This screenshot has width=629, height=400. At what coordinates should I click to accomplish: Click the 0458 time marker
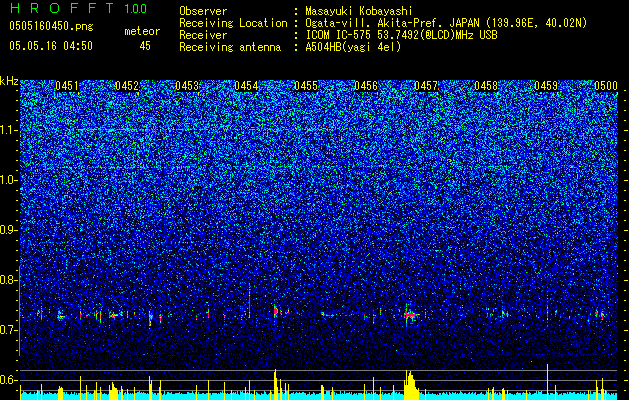coord(486,86)
